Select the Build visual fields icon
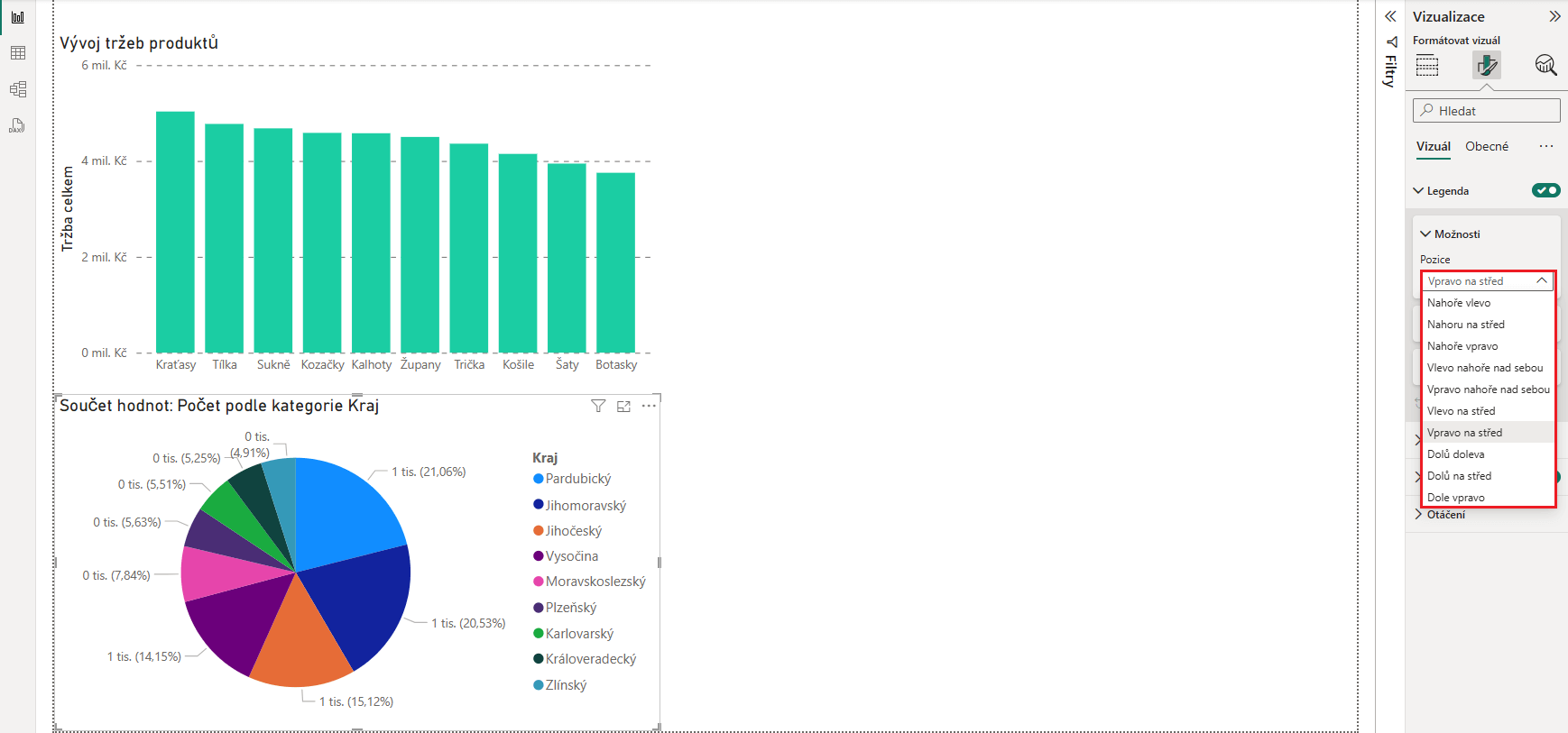Image resolution: width=1568 pixels, height=733 pixels. click(x=1427, y=65)
